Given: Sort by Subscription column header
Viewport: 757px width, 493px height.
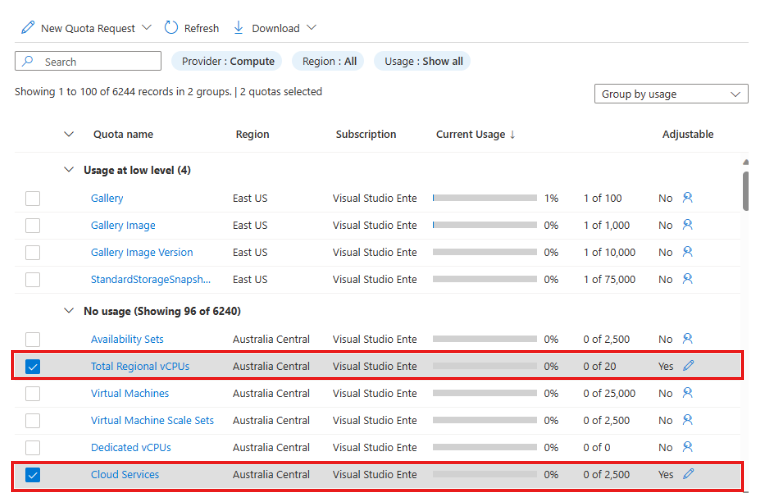Looking at the screenshot, I should [x=366, y=134].
